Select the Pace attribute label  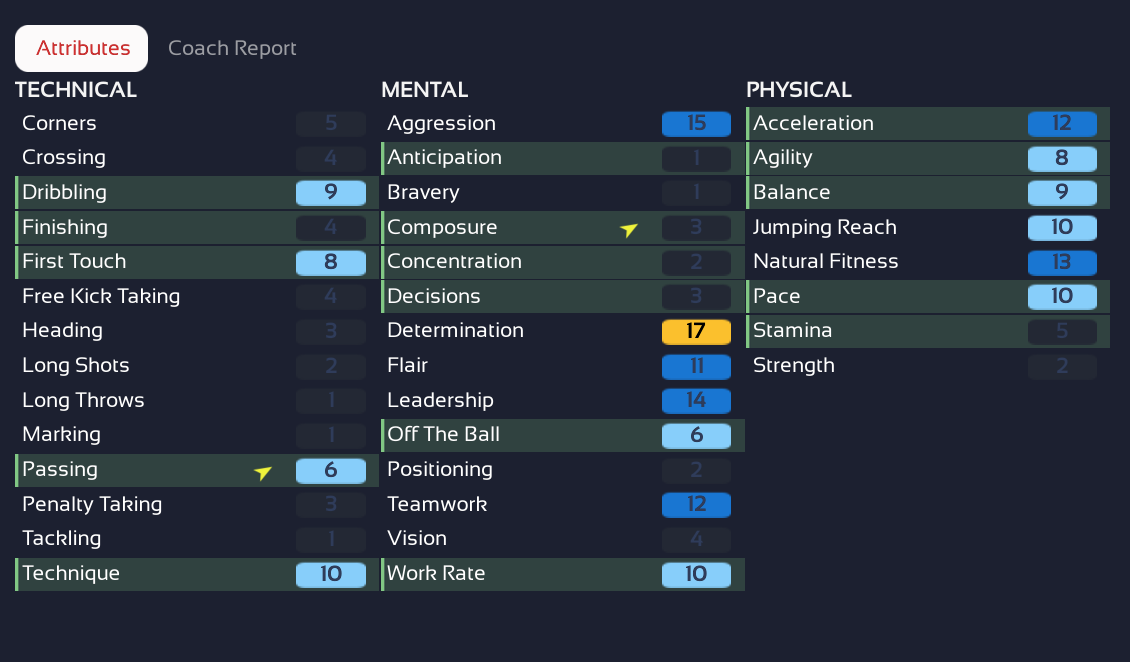point(776,297)
